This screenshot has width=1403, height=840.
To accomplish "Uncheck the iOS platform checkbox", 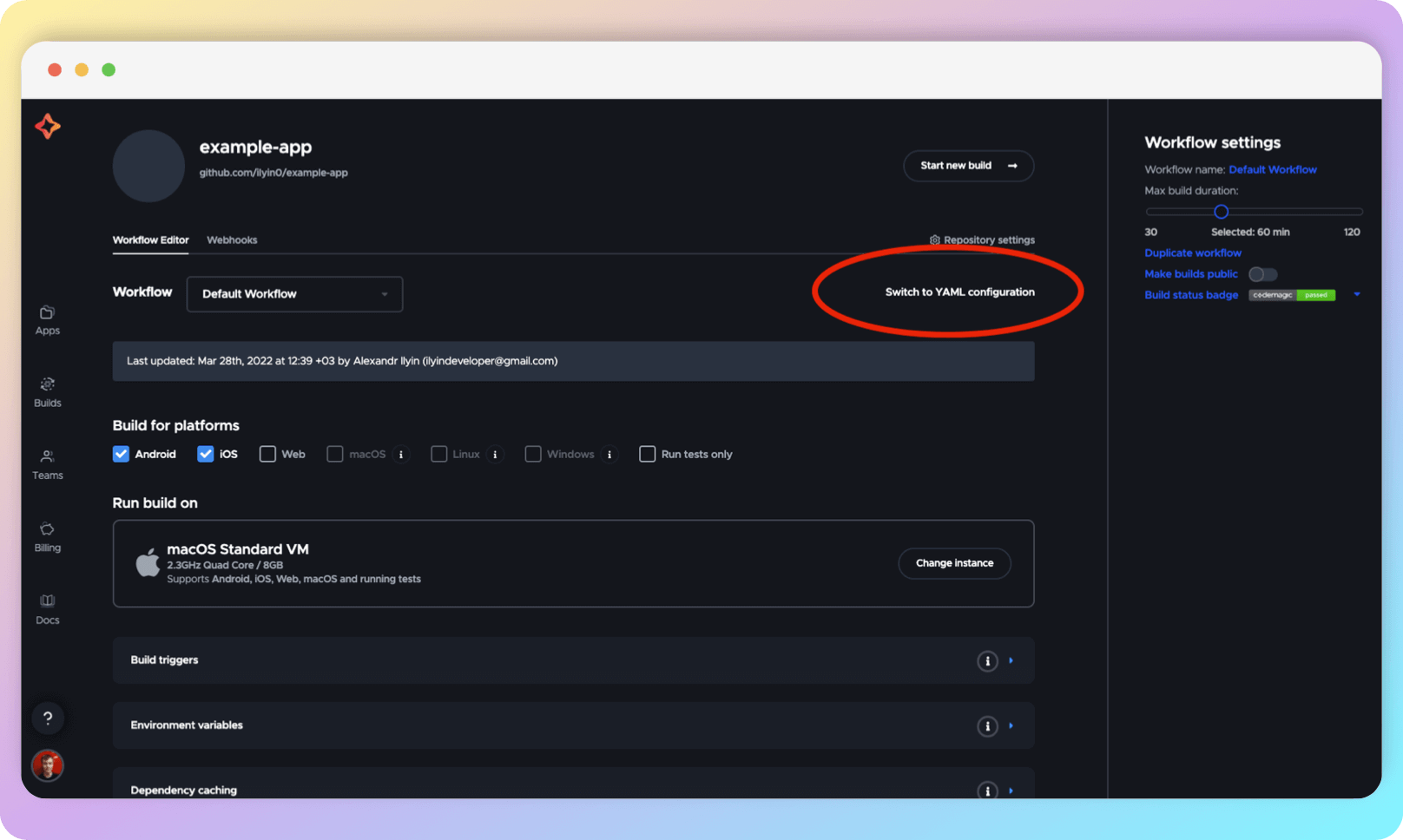I will (x=206, y=454).
